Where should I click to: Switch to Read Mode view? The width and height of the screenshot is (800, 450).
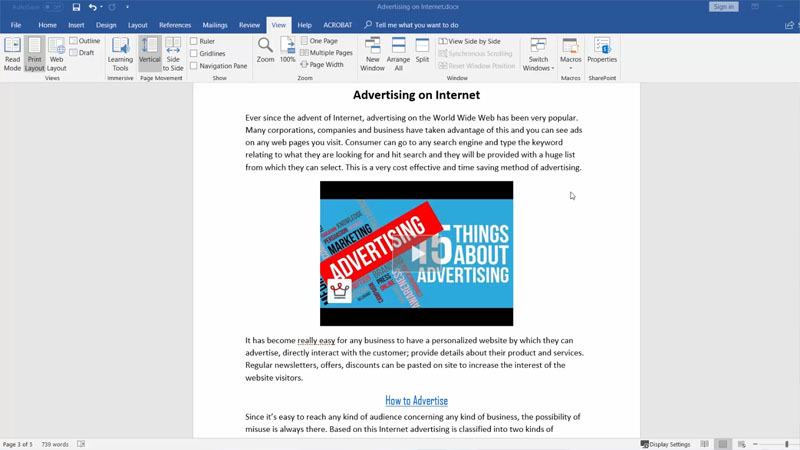12,53
